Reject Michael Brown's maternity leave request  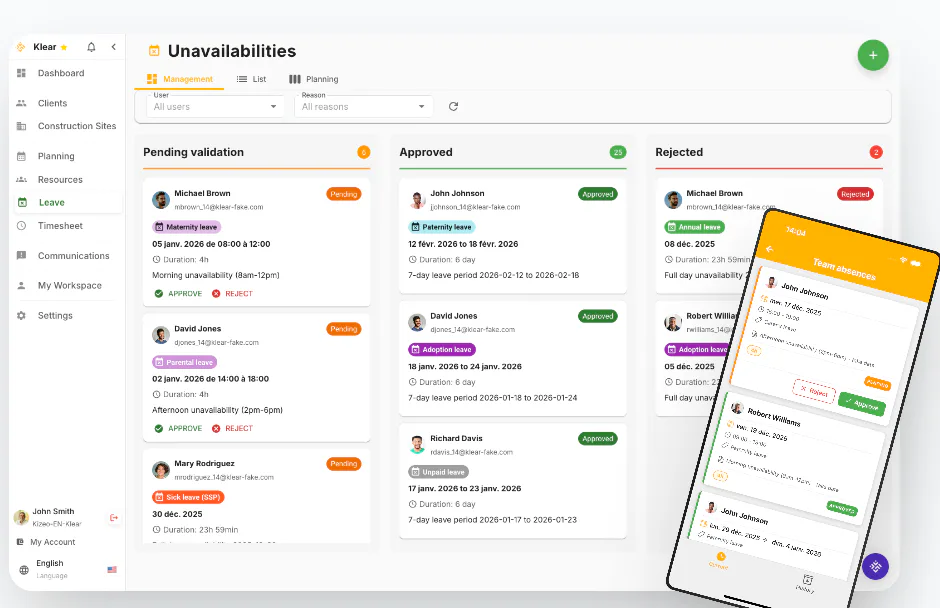coord(232,294)
